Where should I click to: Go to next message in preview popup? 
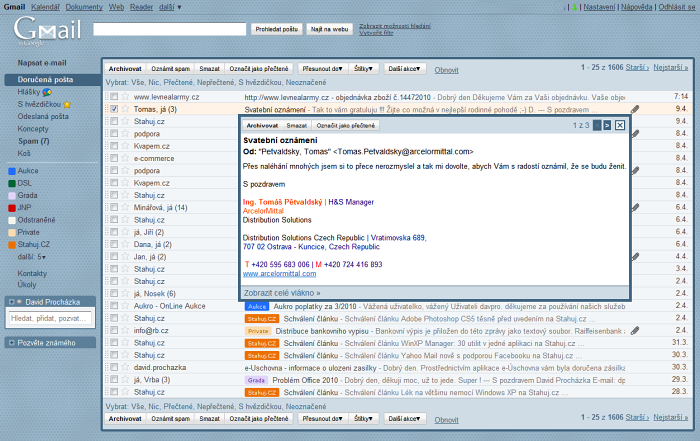tap(607, 125)
